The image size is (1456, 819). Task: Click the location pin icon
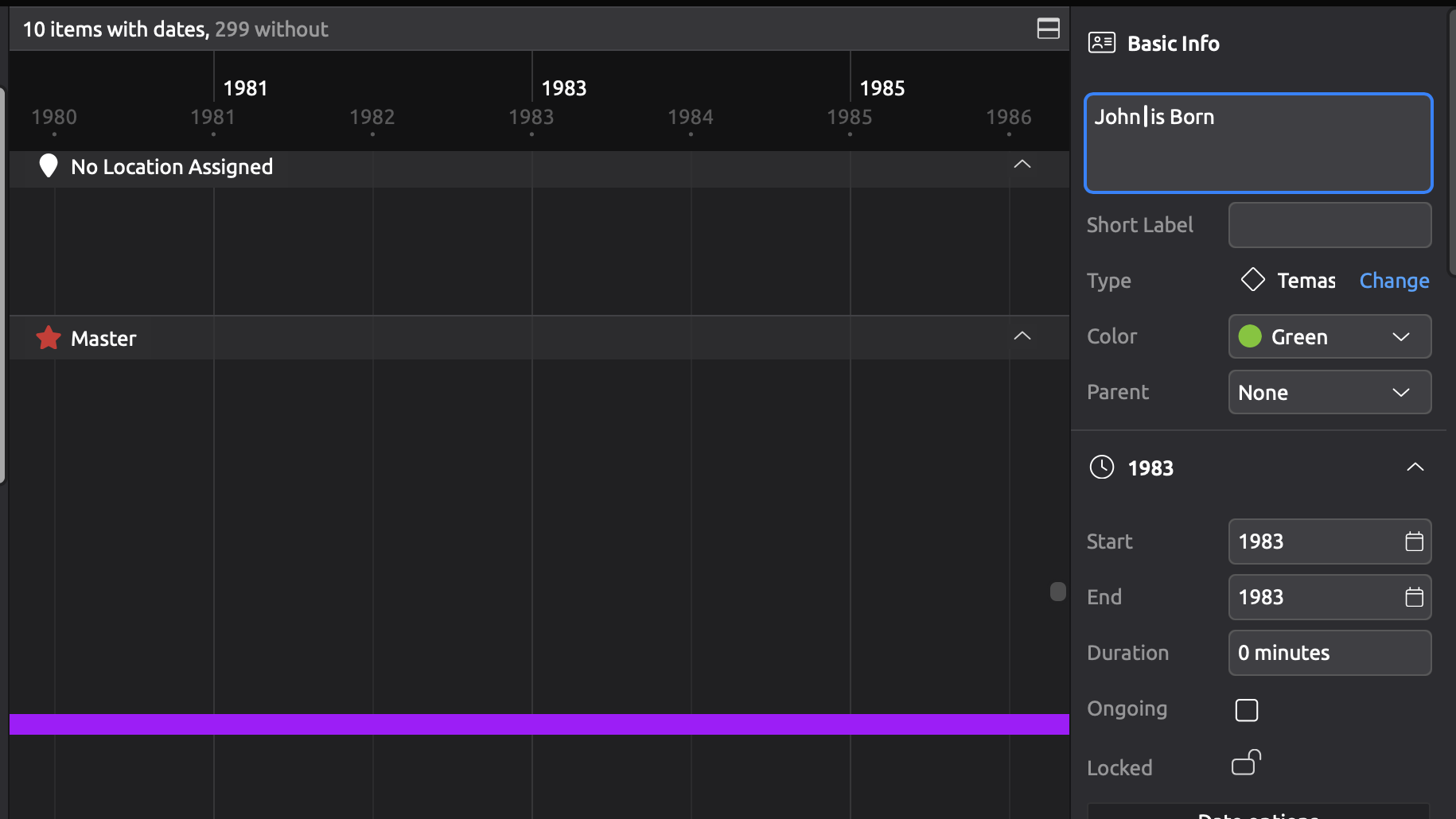click(49, 165)
